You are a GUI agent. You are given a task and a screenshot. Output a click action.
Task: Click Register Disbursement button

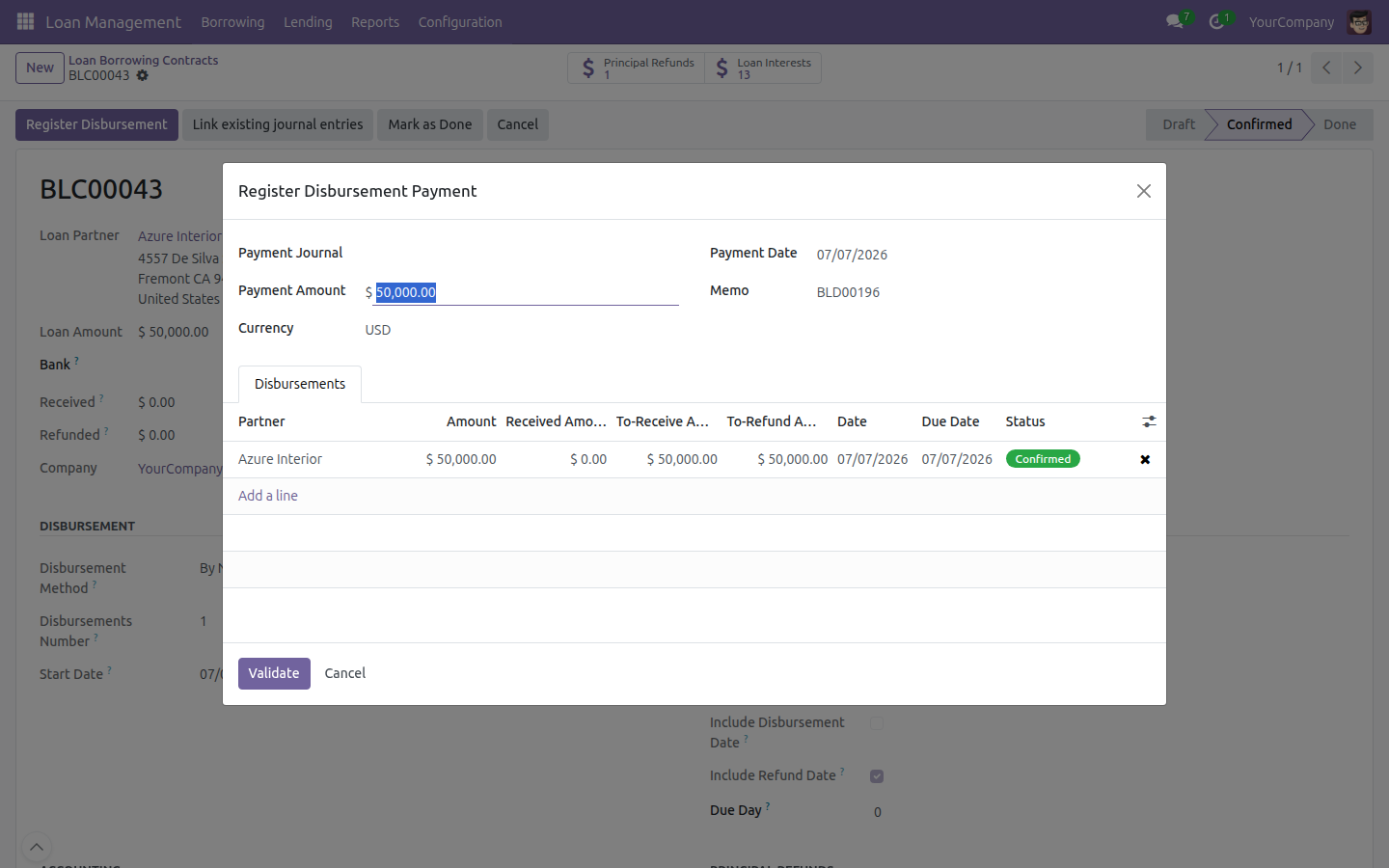click(x=96, y=124)
